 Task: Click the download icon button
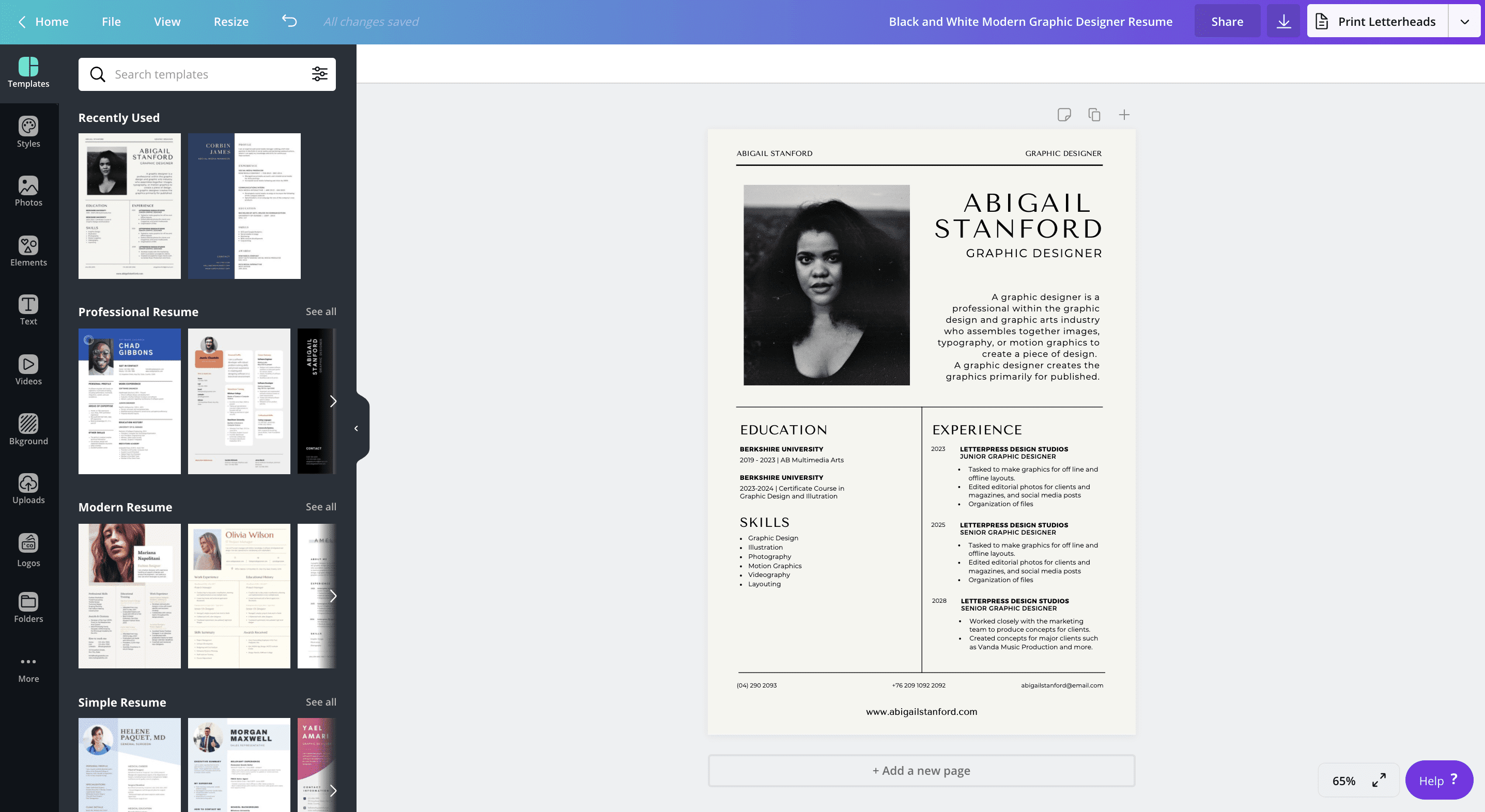coord(1283,20)
